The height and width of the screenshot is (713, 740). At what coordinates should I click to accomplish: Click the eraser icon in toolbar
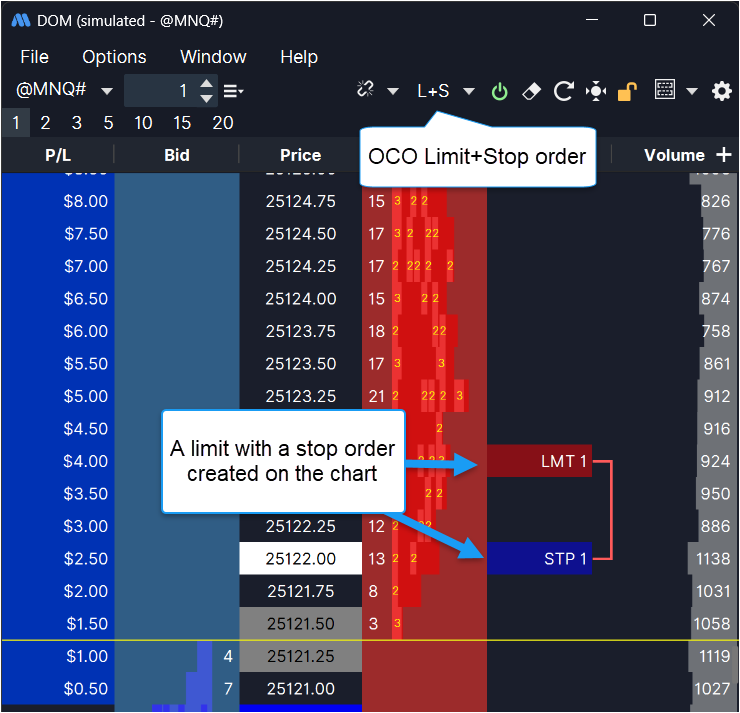pyautogui.click(x=531, y=91)
